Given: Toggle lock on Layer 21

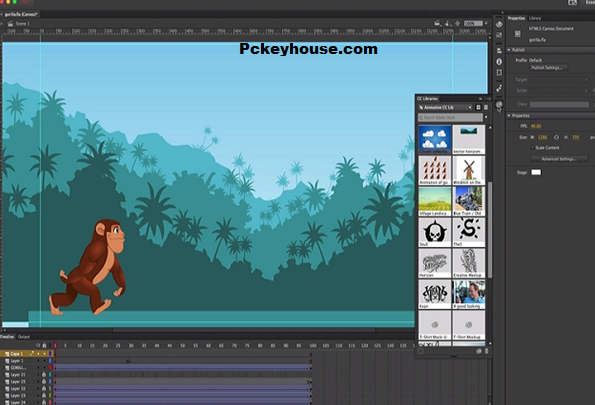Looking at the screenshot, I should click(44, 375).
